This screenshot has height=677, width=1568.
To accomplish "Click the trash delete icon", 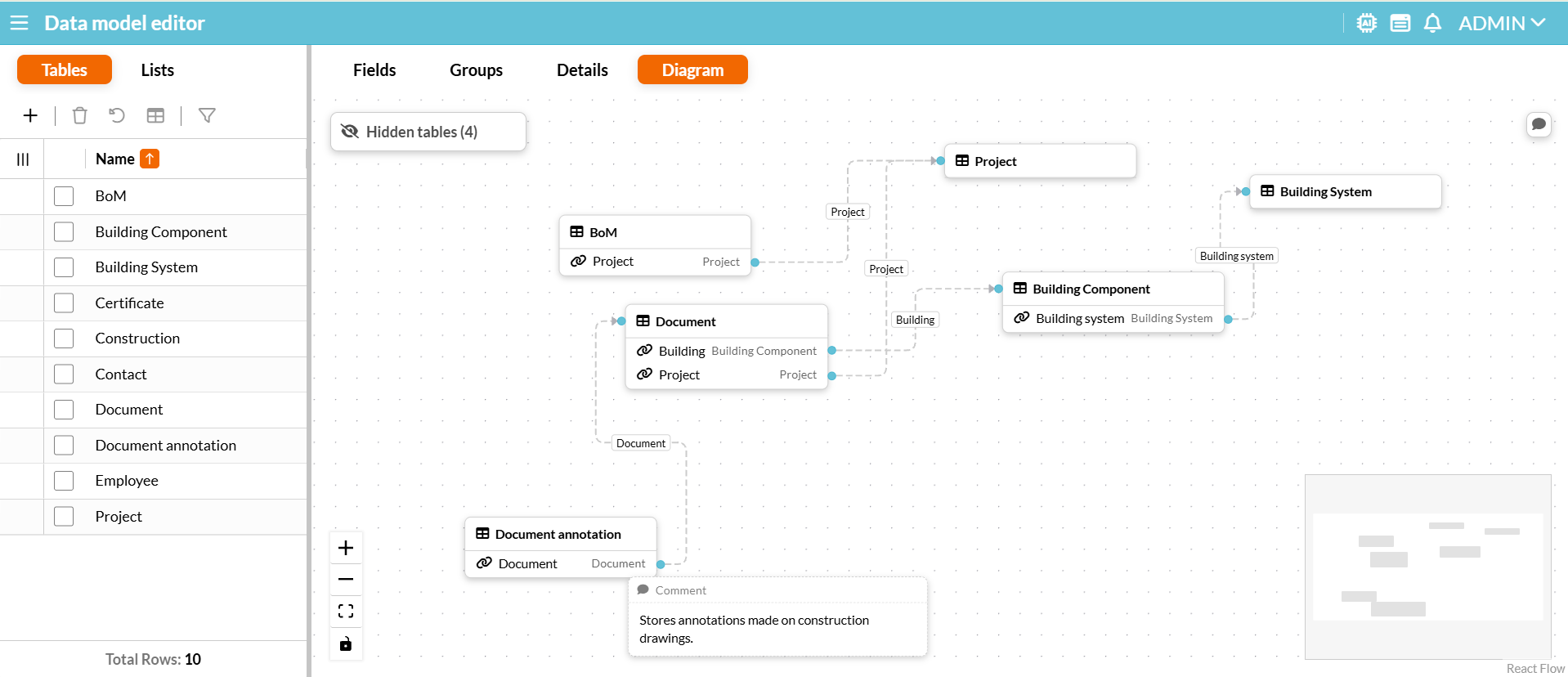I will pos(79,115).
